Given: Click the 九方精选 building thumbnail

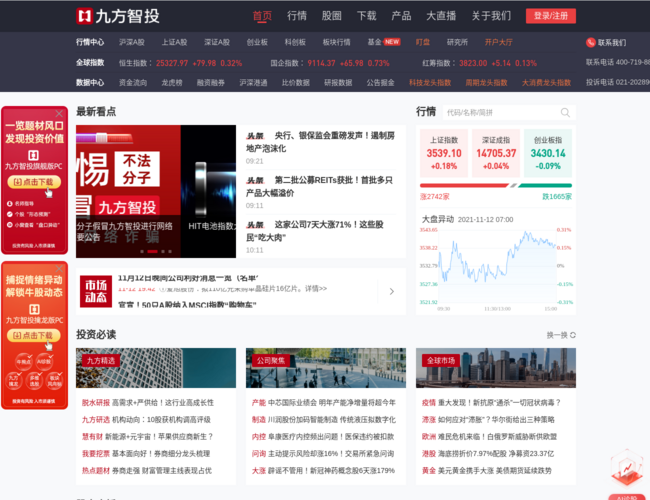Looking at the screenshot, I should [156, 368].
